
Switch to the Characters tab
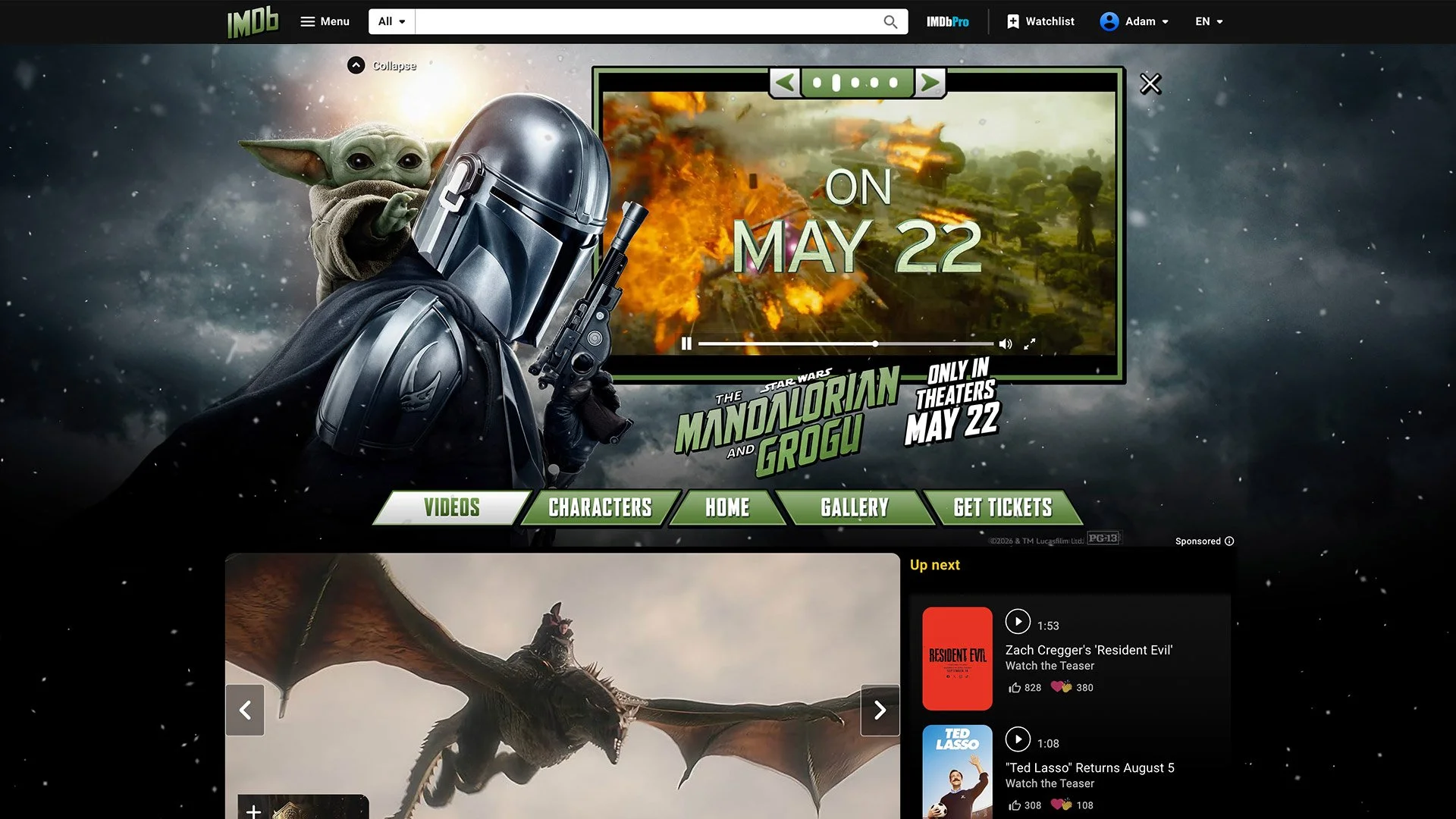point(600,507)
